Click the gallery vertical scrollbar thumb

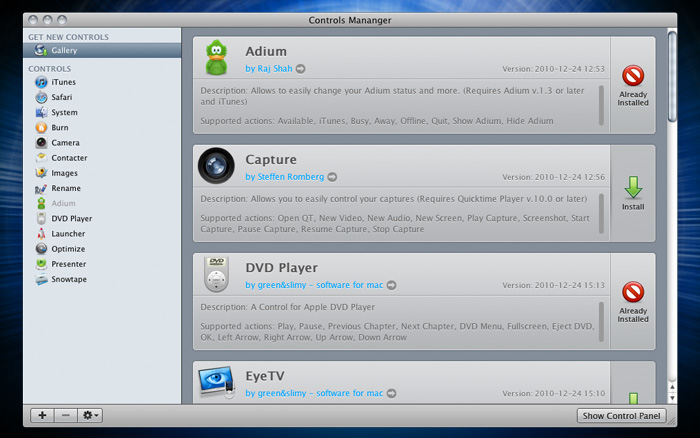pos(672,76)
